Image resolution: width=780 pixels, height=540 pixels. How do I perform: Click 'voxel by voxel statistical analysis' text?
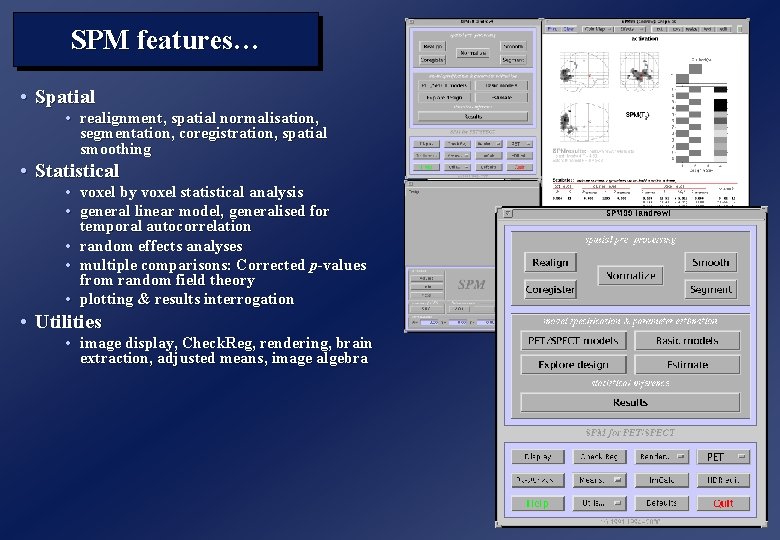192,192
